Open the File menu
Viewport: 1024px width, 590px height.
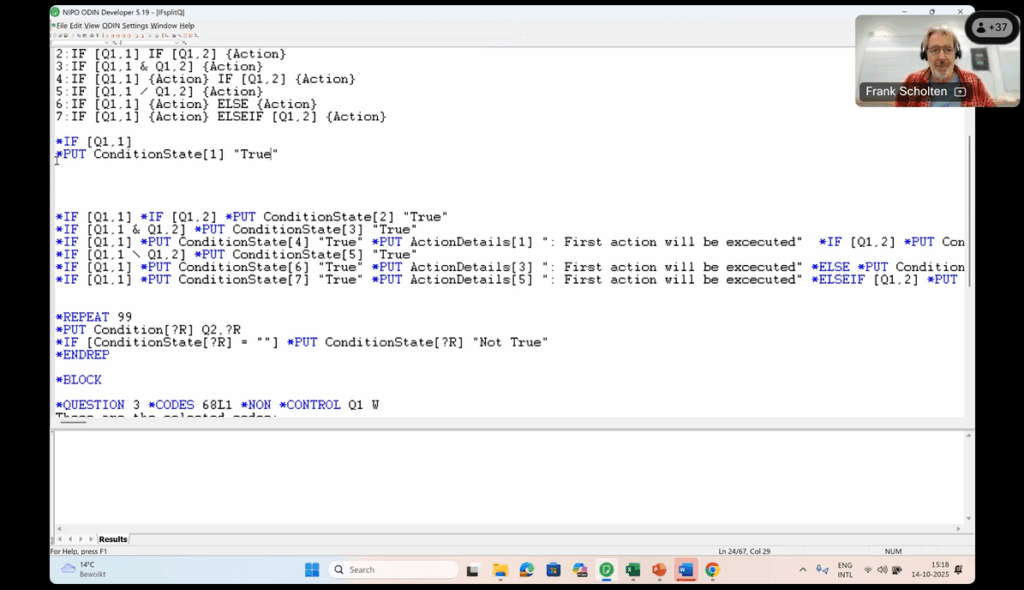click(x=62, y=26)
